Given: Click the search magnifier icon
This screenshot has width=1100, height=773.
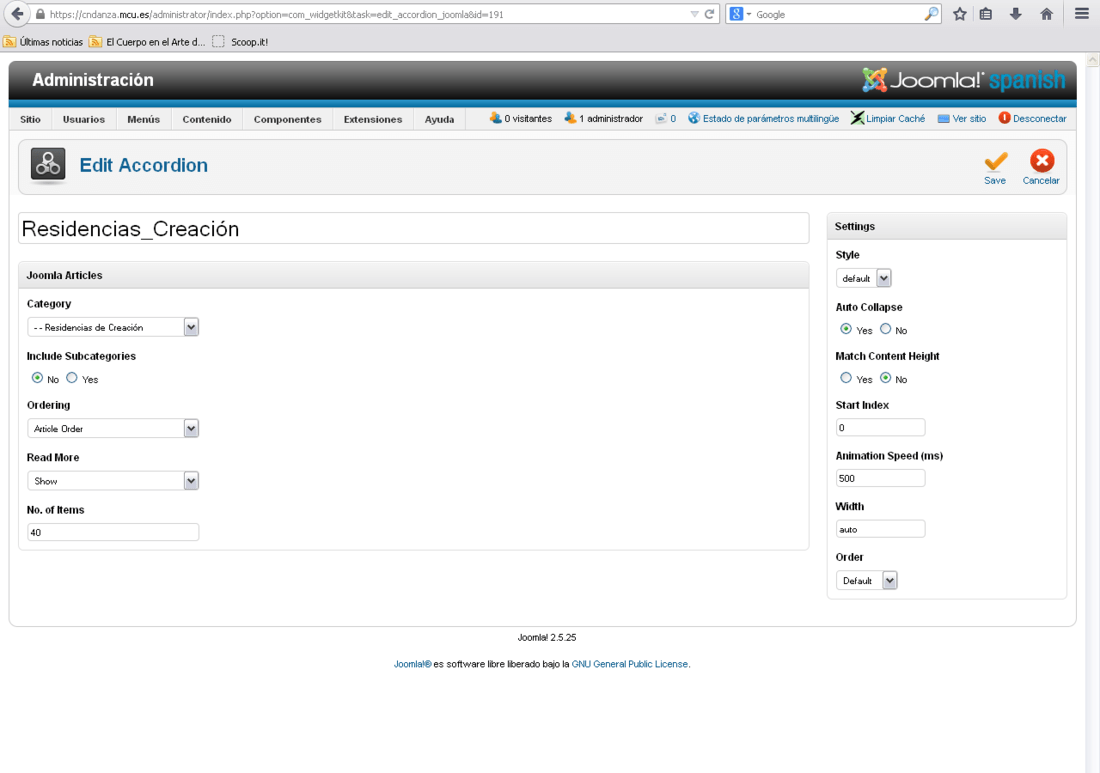Looking at the screenshot, I should pyautogui.click(x=931, y=14).
